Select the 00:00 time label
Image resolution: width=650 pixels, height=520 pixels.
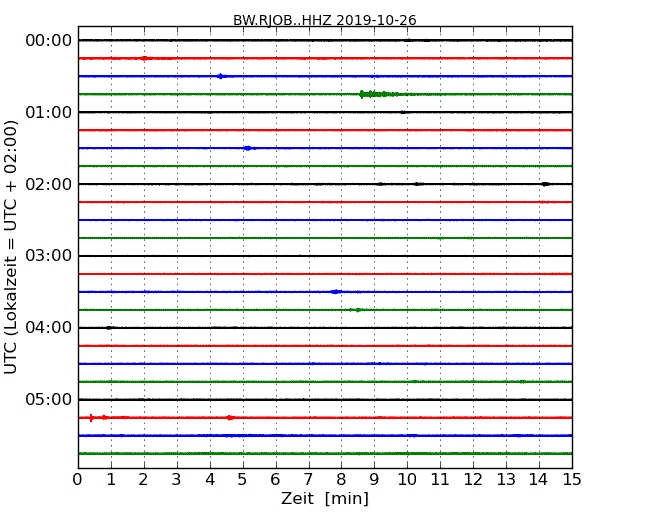49,41
